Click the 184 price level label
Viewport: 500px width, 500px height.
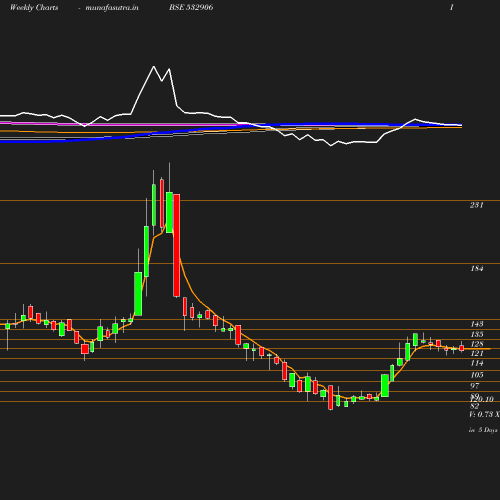tap(477, 268)
